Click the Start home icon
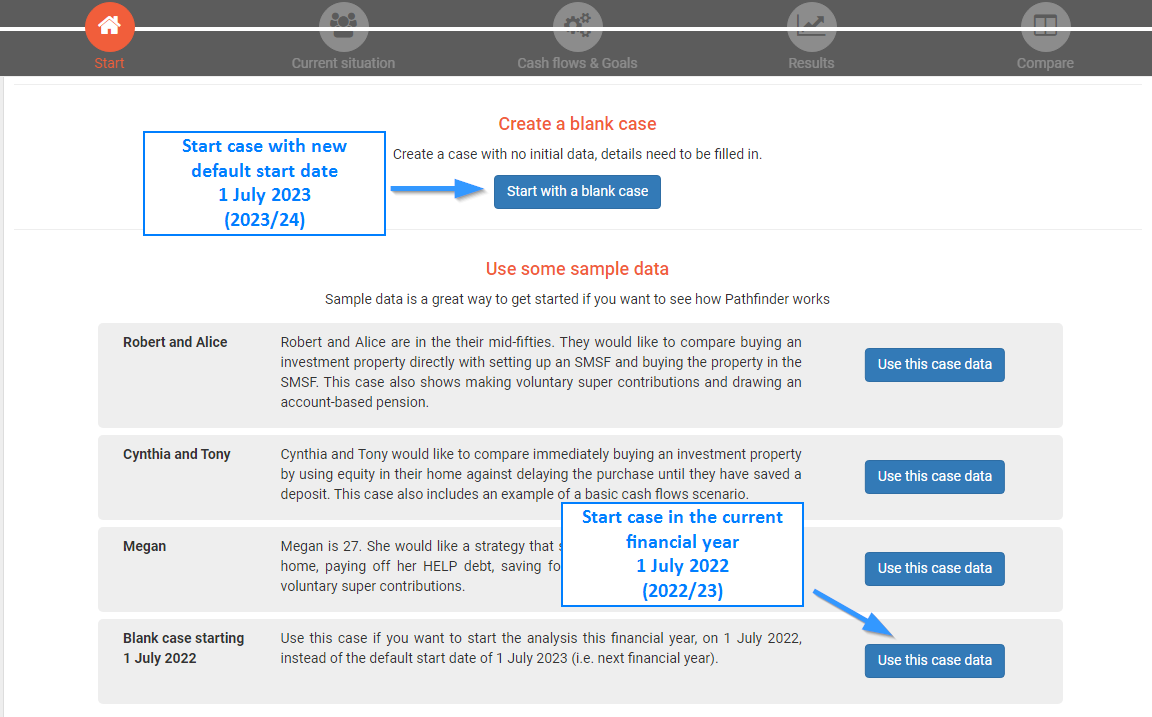Screen dimensions: 1152x717 (110, 26)
